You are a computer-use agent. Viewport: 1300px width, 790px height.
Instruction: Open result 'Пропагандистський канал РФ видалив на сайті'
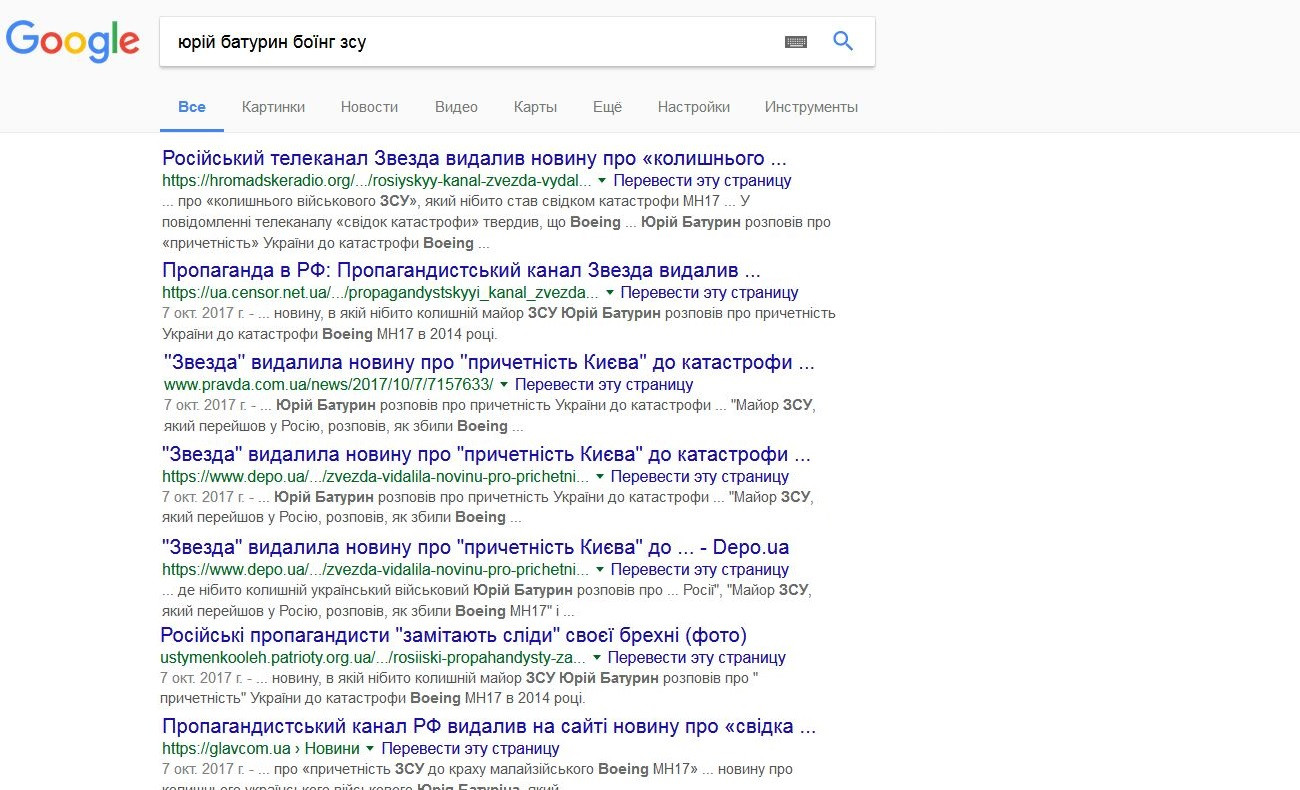[x=489, y=726]
